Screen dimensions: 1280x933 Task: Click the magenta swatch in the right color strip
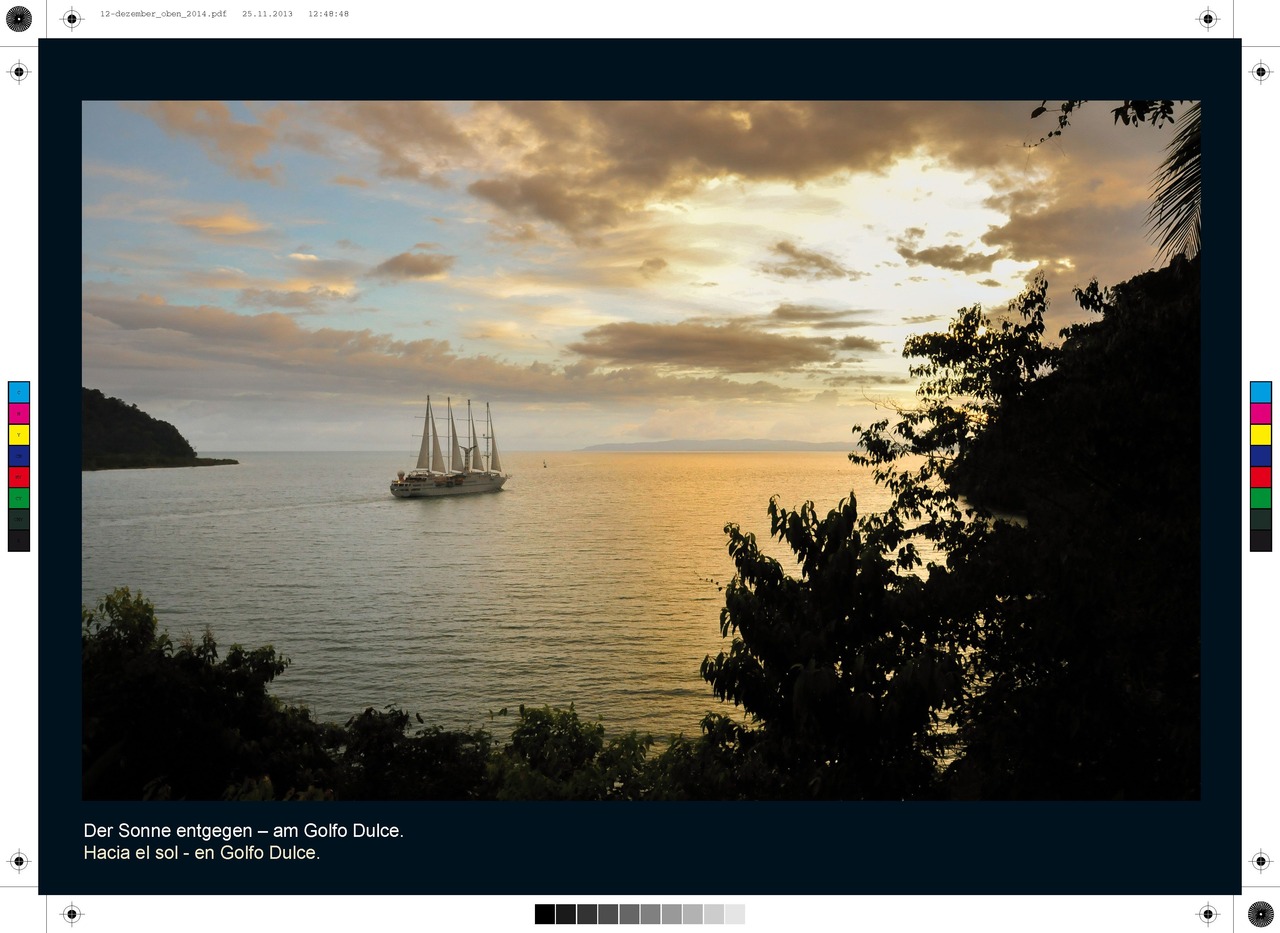tap(1261, 413)
